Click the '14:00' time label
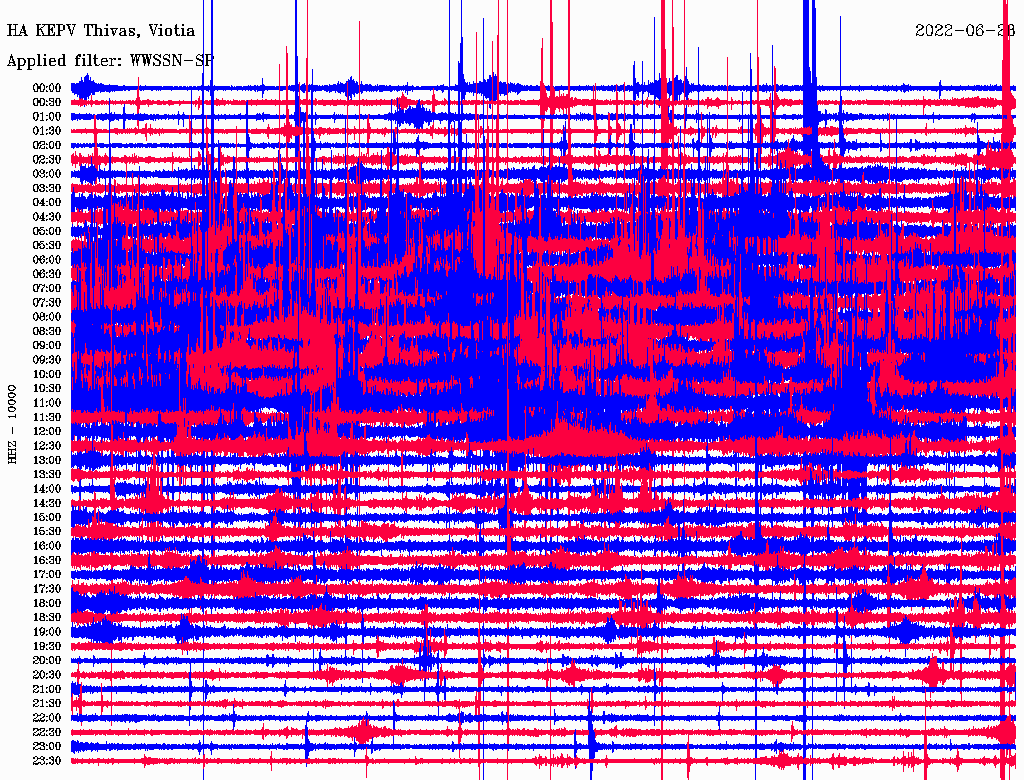Viewport: 1024px width, 780px height. (47, 489)
